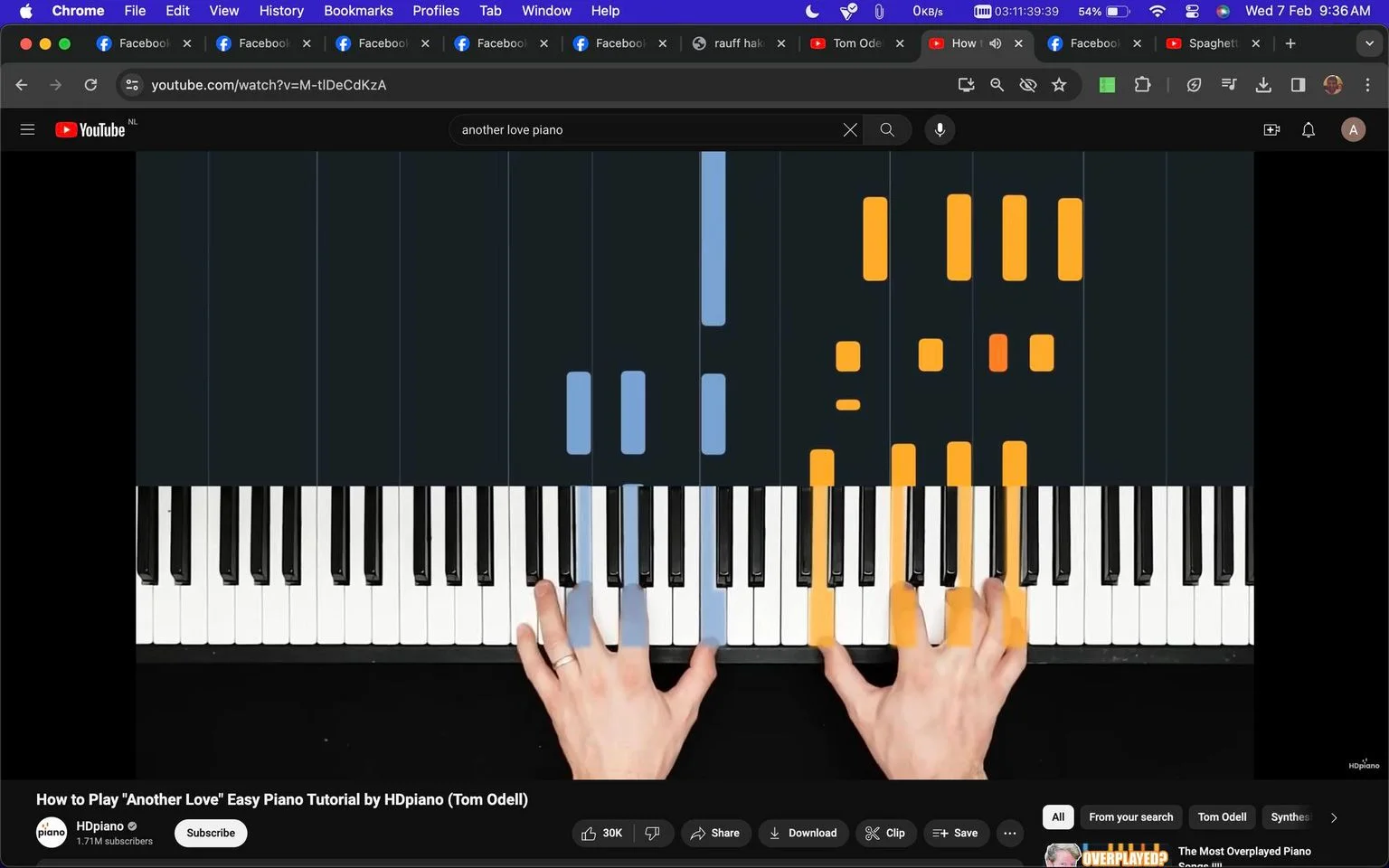Open the YouTube Create video icon

[x=1271, y=129]
